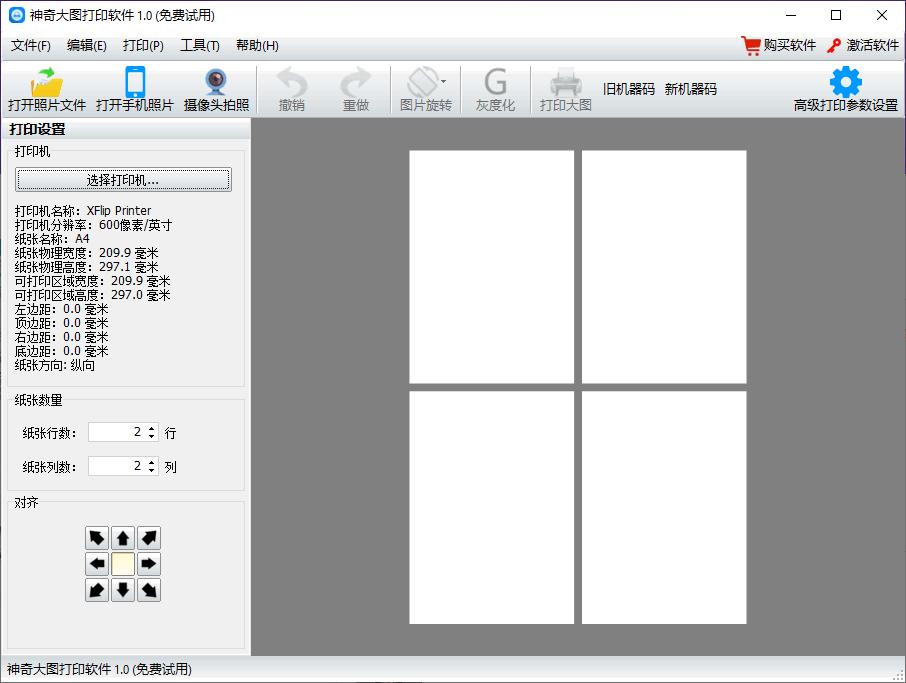Image resolution: width=906 pixels, height=683 pixels.
Task: Expand the image rotate dropdown arrow
Action: point(443,81)
